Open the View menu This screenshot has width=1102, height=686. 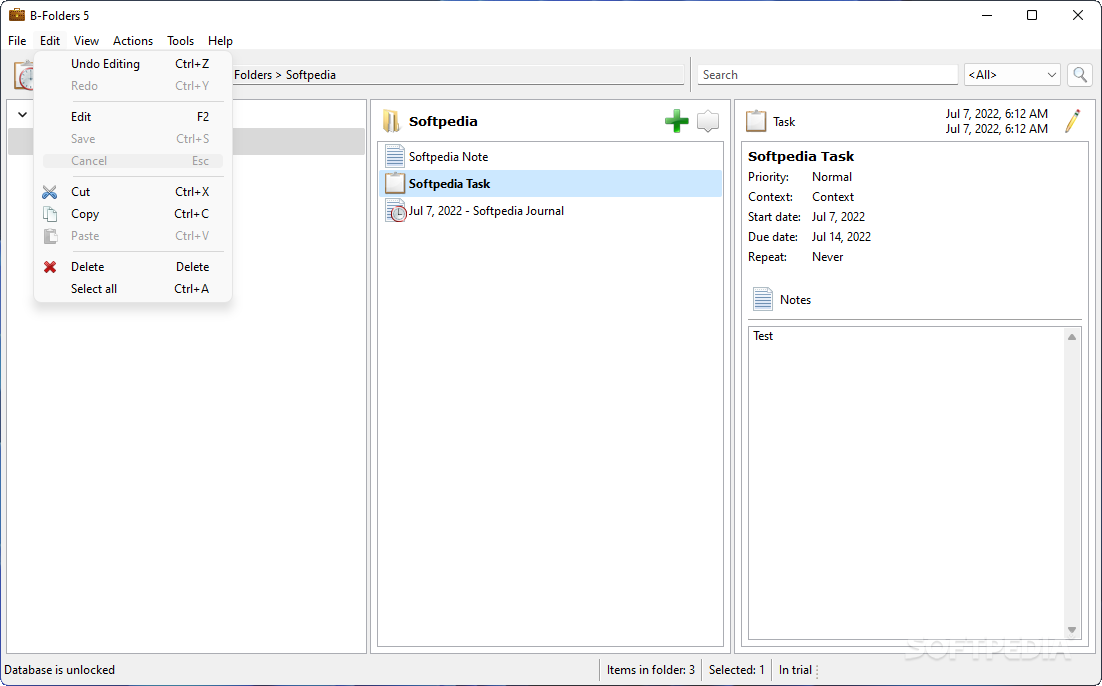(x=86, y=41)
